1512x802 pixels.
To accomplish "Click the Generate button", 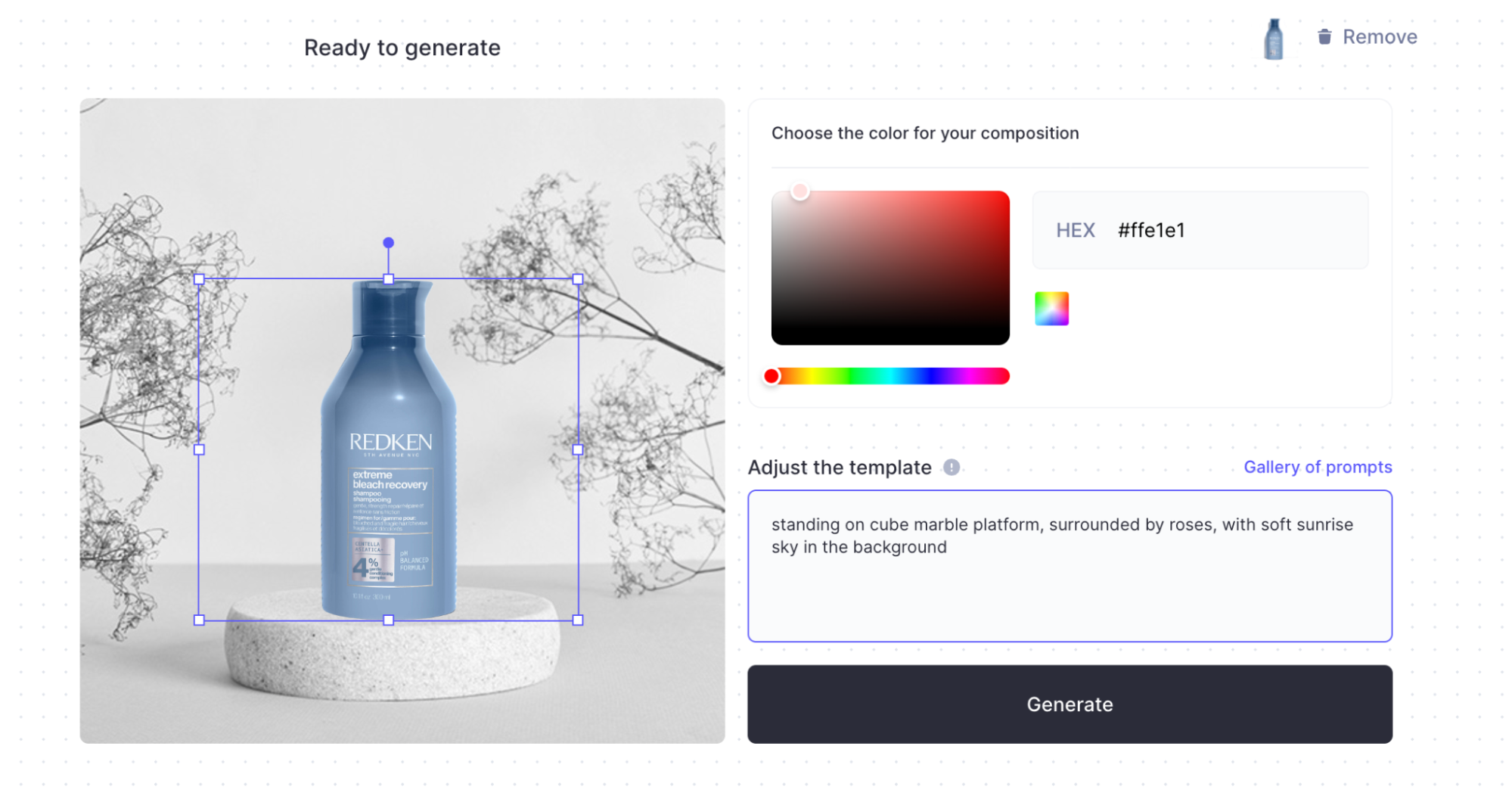I will tap(1070, 704).
